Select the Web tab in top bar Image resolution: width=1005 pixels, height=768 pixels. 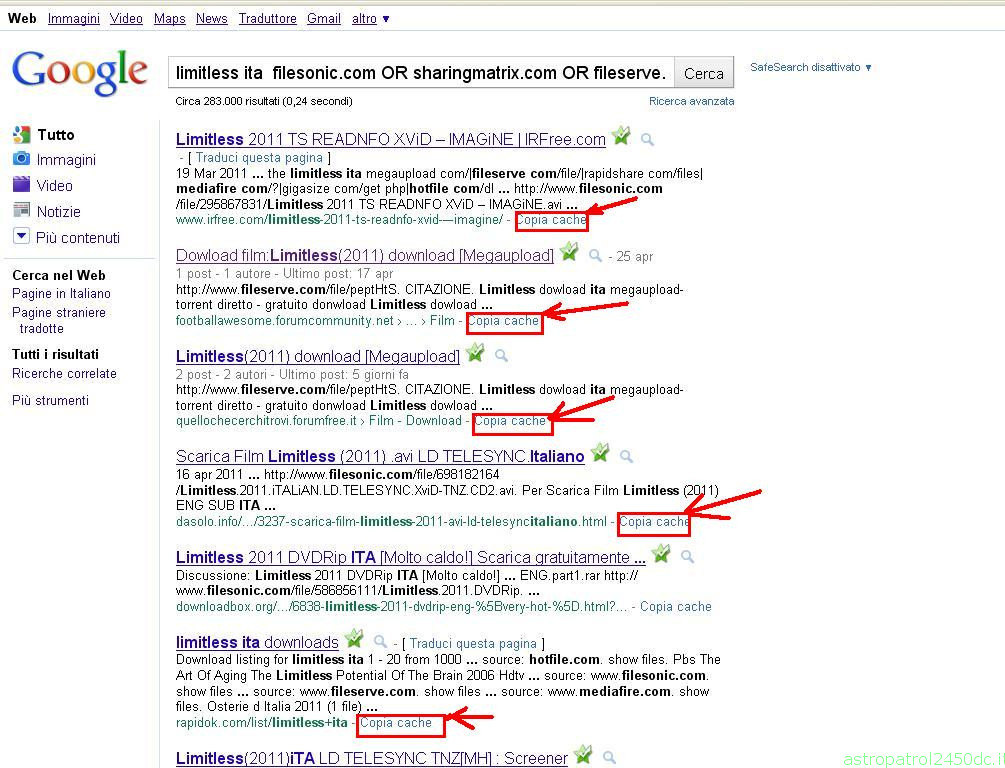22,19
